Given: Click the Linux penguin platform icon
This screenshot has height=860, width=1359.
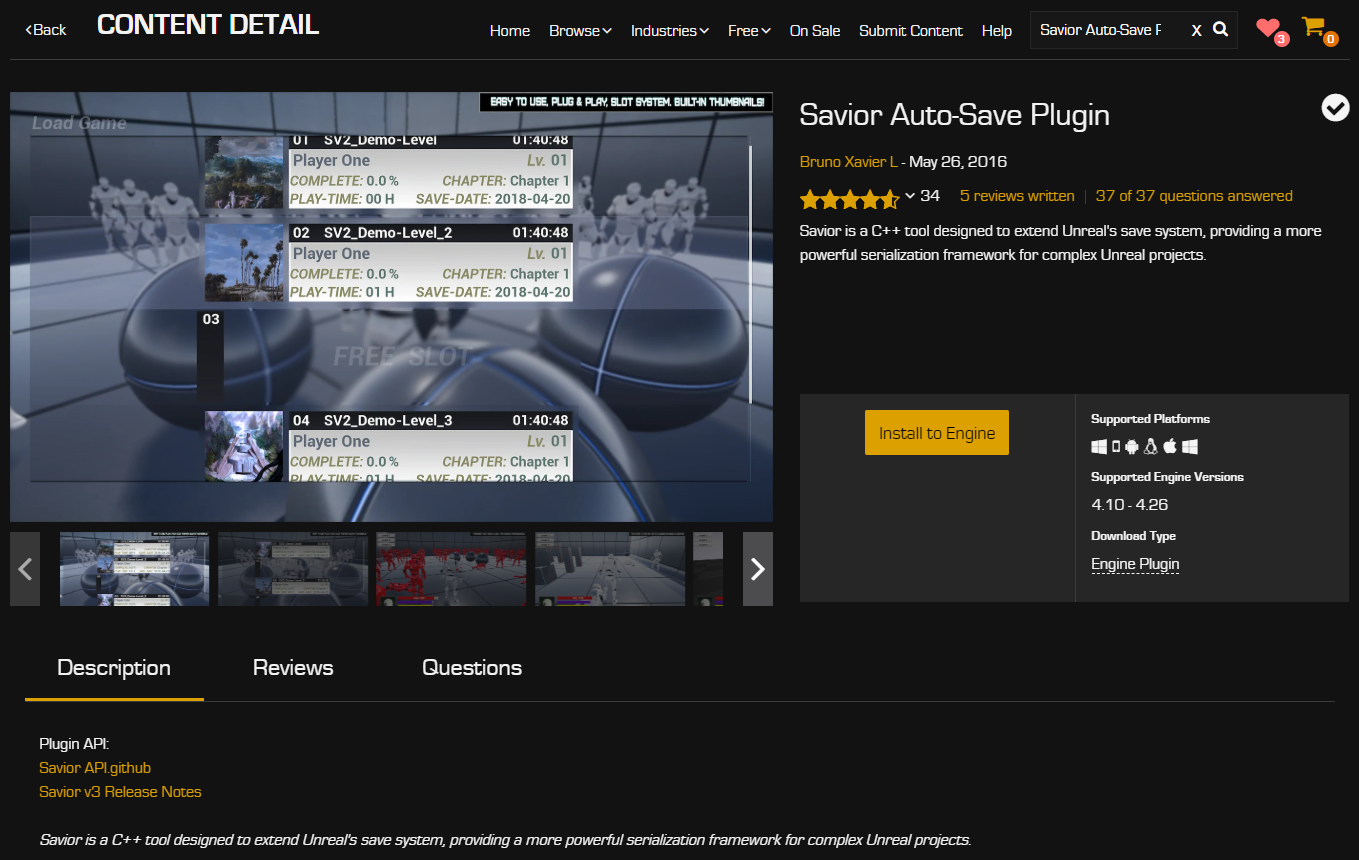Looking at the screenshot, I should pos(1151,447).
